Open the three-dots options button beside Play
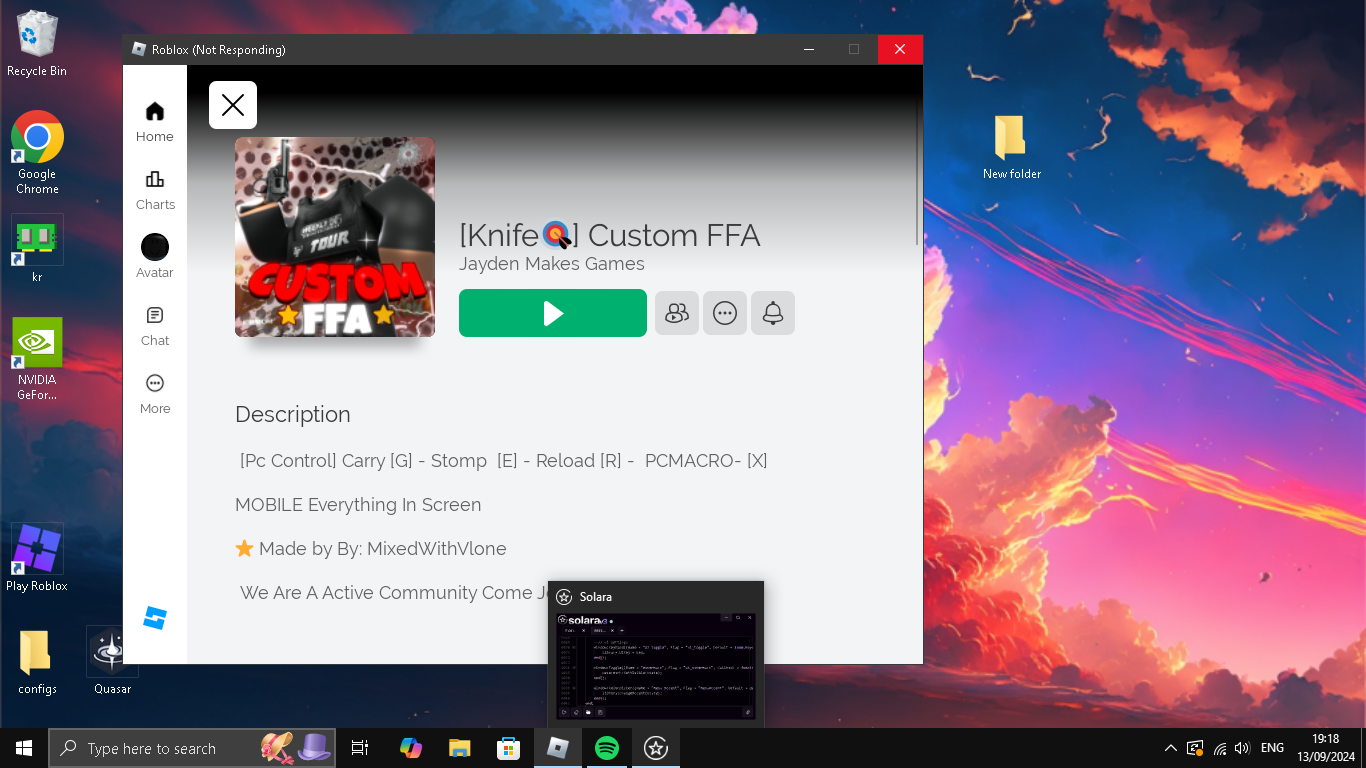 click(725, 313)
